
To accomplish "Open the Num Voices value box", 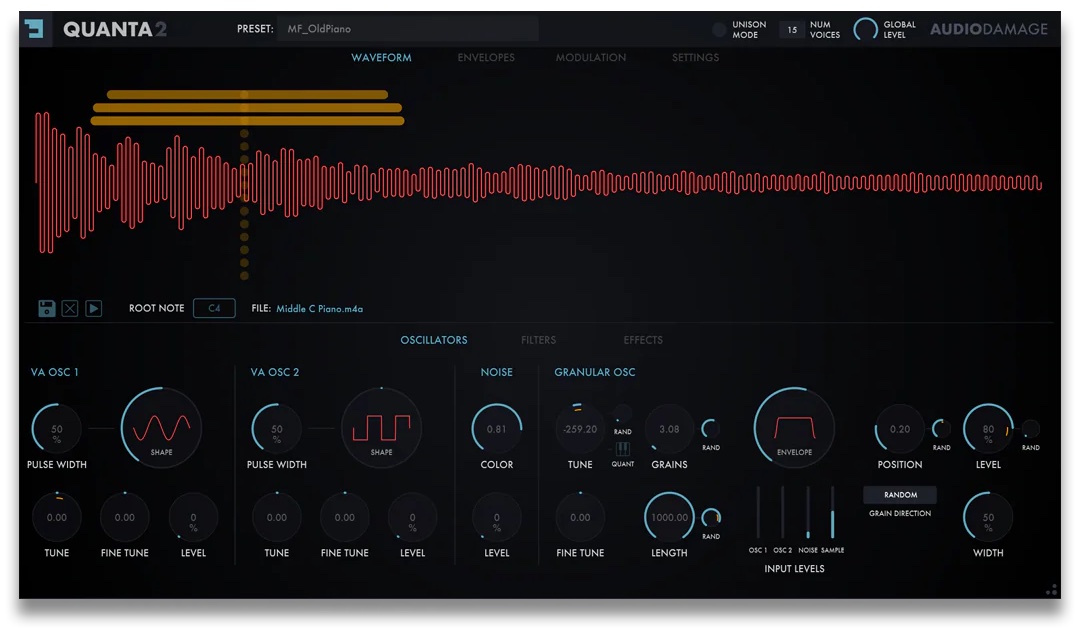I will 792,30.
